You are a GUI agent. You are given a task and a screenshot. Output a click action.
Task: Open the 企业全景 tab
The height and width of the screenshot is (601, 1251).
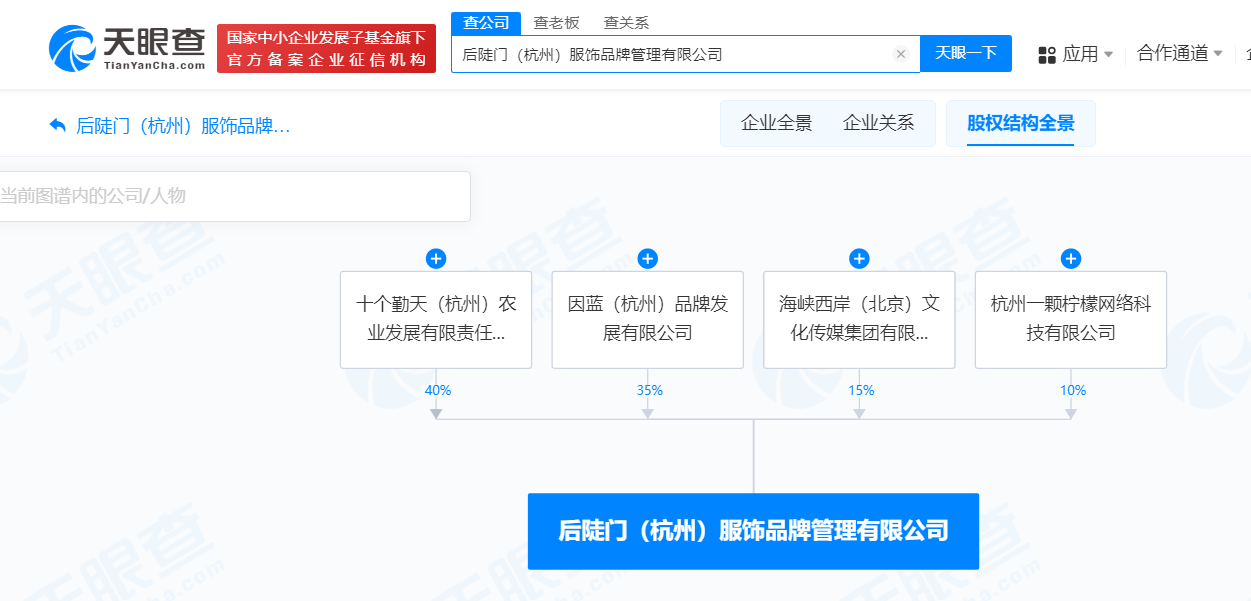coord(777,123)
